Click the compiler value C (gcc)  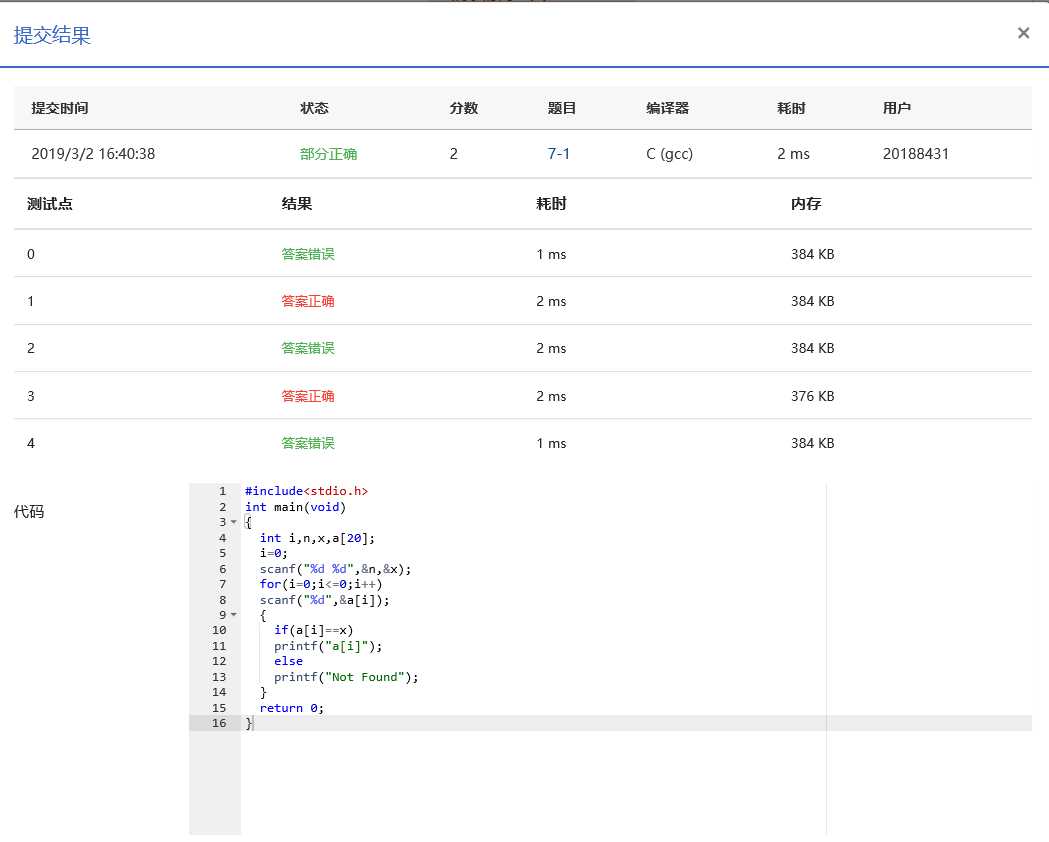[x=669, y=154]
